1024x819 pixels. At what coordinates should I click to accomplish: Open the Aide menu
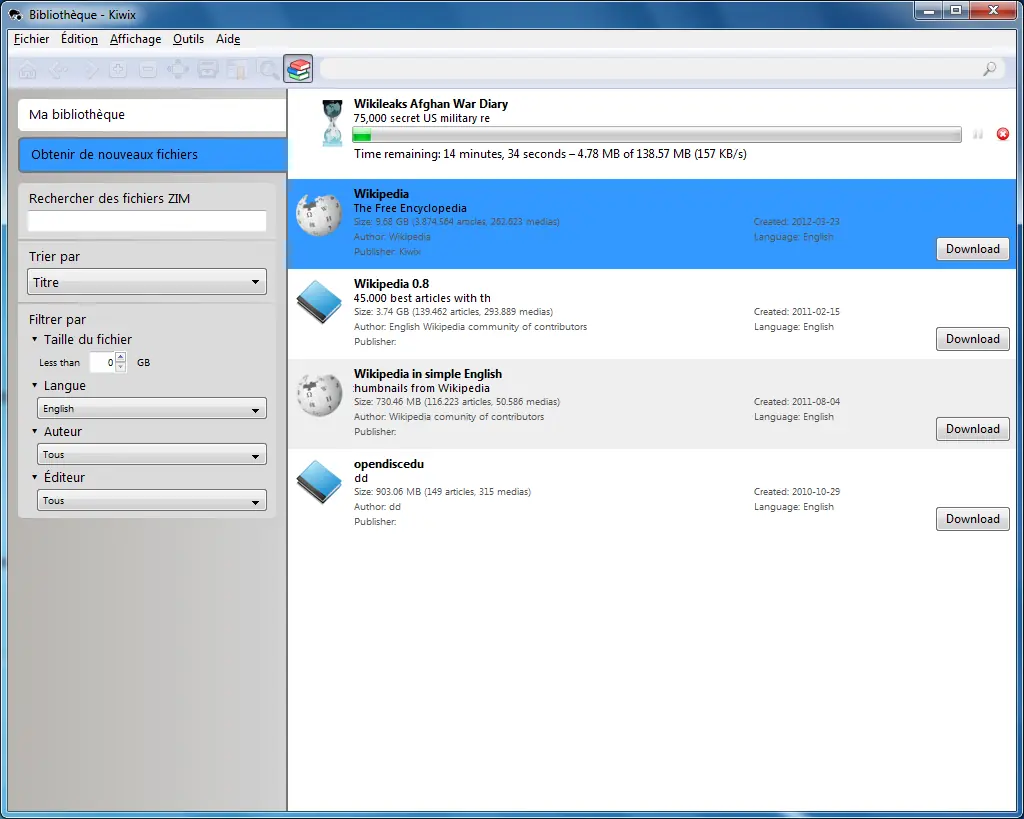pyautogui.click(x=228, y=39)
